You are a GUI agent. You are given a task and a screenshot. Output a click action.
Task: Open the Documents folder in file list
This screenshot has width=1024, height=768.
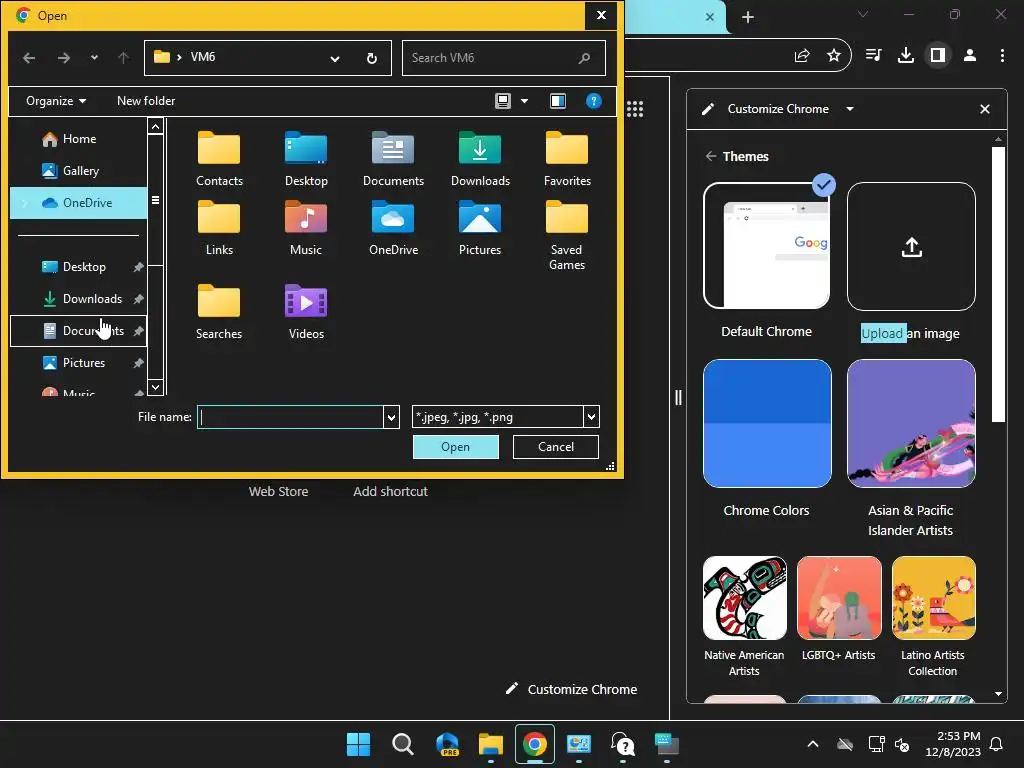[x=393, y=159]
